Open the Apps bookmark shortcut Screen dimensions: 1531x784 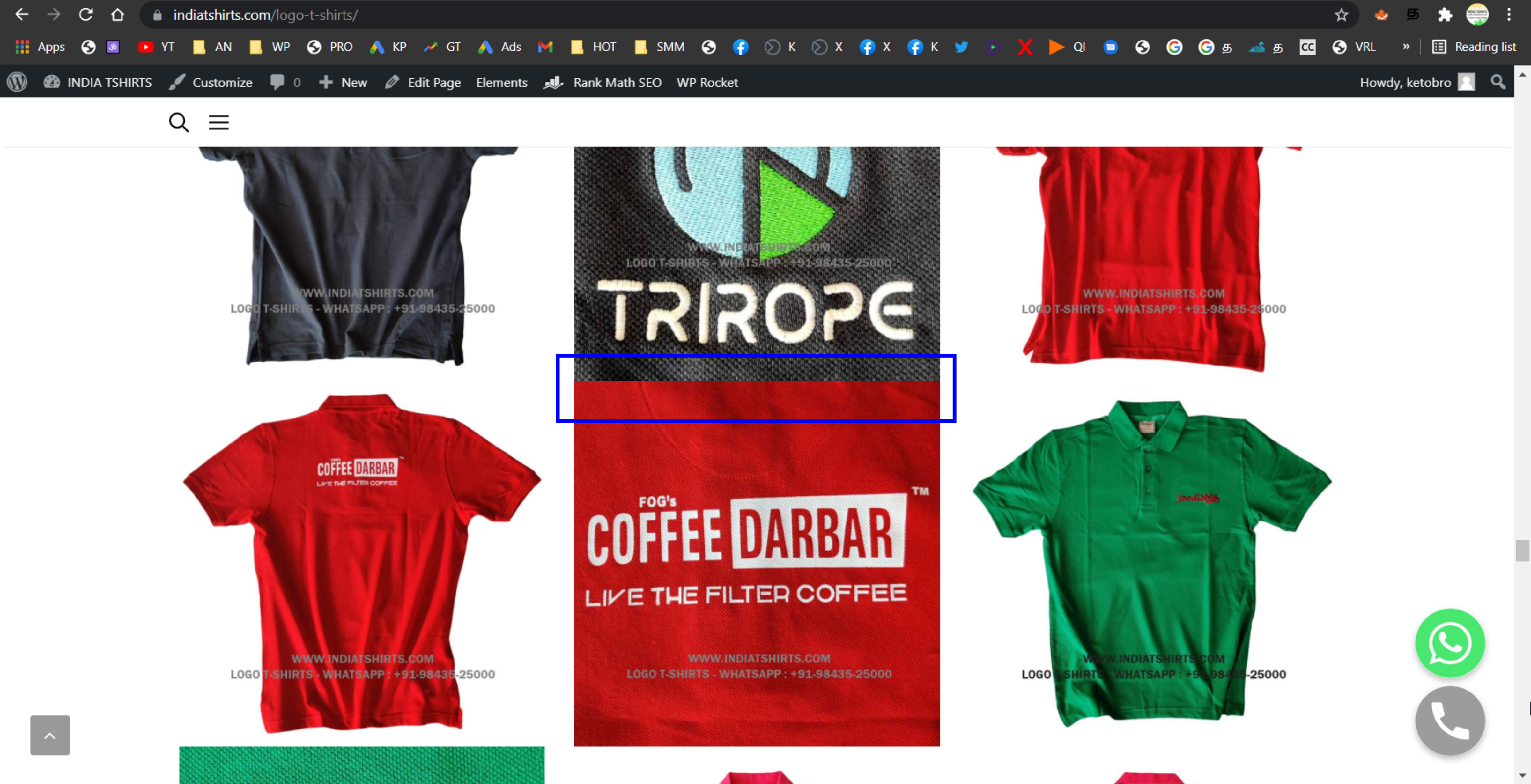40,47
